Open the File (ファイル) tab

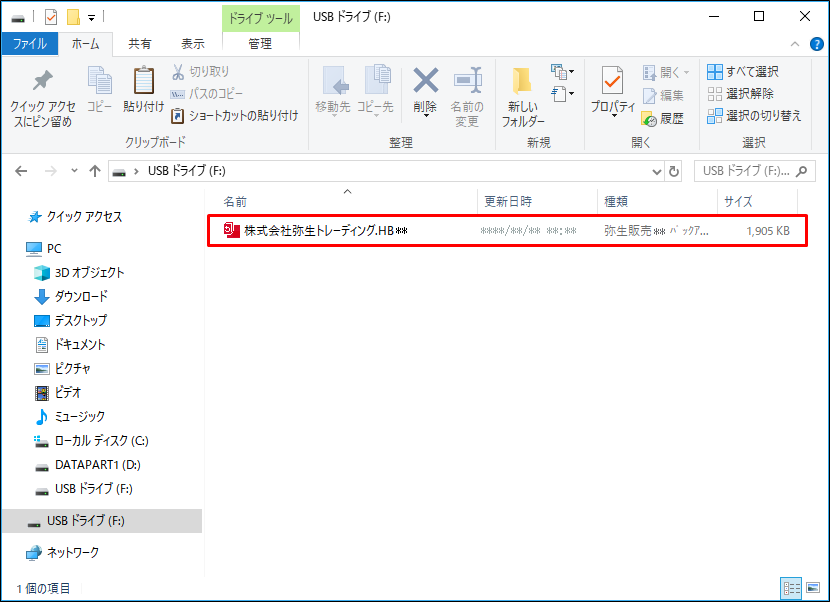30,43
